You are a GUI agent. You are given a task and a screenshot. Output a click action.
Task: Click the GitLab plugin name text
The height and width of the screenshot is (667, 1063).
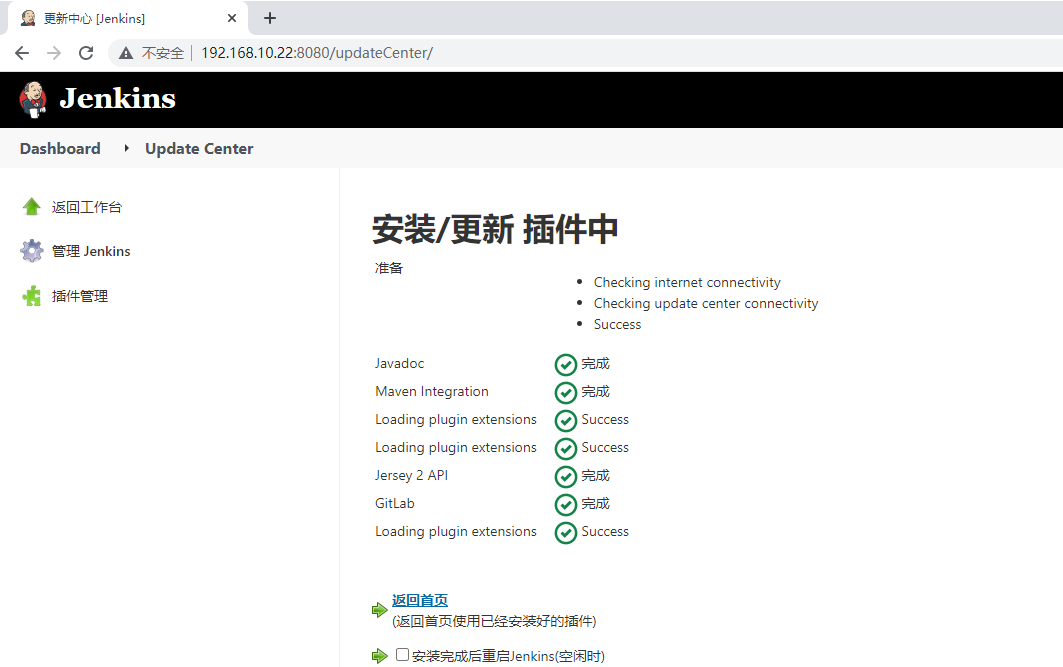click(x=395, y=503)
